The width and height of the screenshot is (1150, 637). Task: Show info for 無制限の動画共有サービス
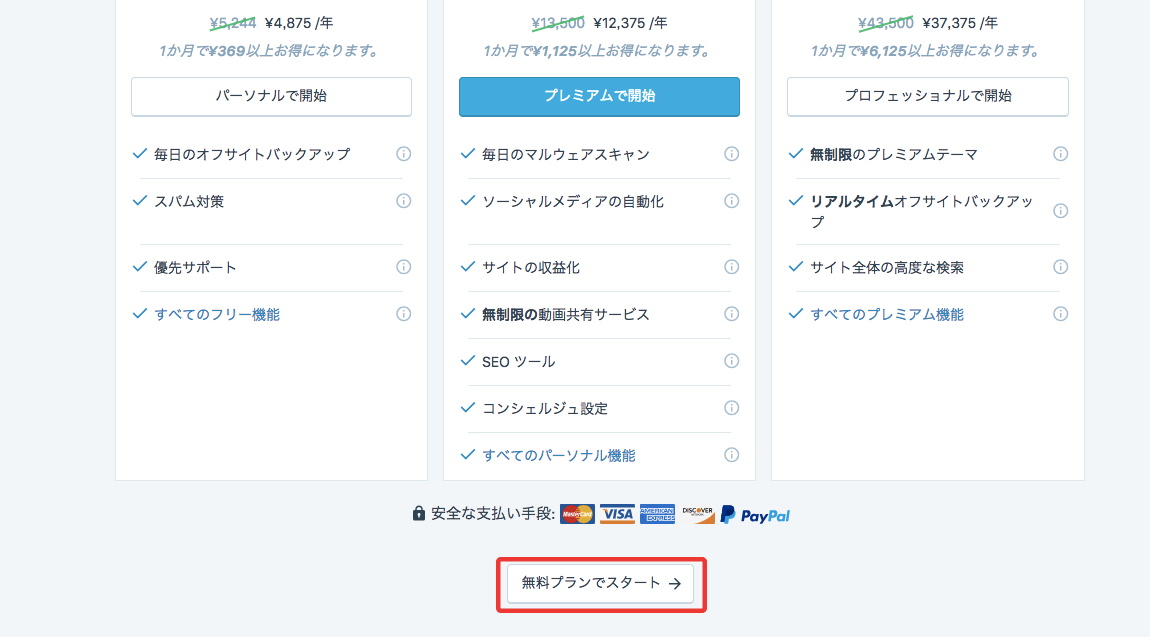[732, 314]
